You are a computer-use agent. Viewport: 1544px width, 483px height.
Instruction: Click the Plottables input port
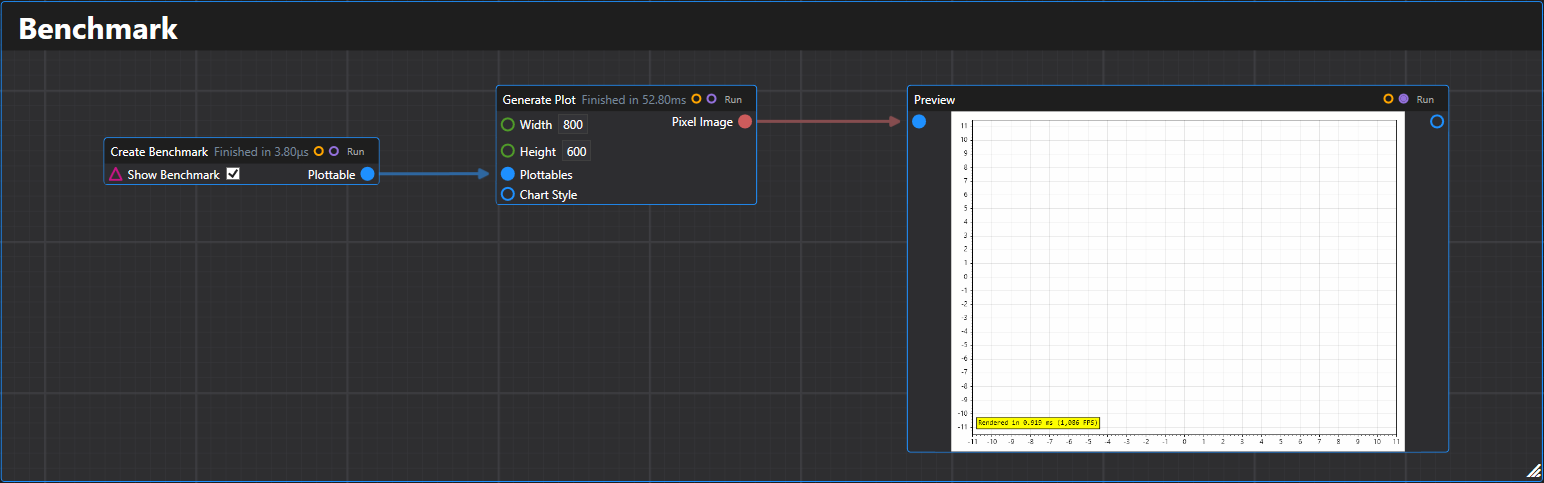click(508, 174)
